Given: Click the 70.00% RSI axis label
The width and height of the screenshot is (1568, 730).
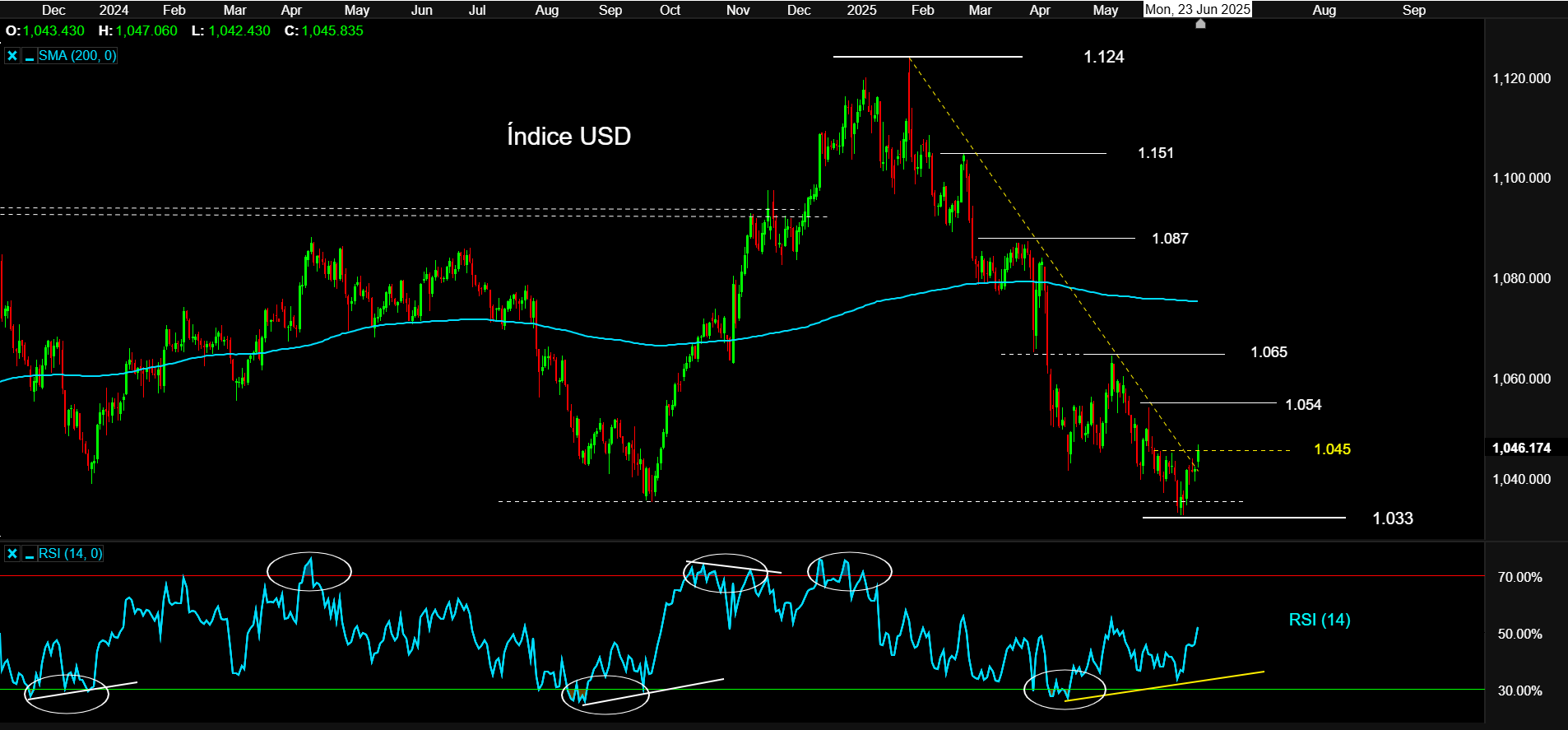Looking at the screenshot, I should (1519, 577).
